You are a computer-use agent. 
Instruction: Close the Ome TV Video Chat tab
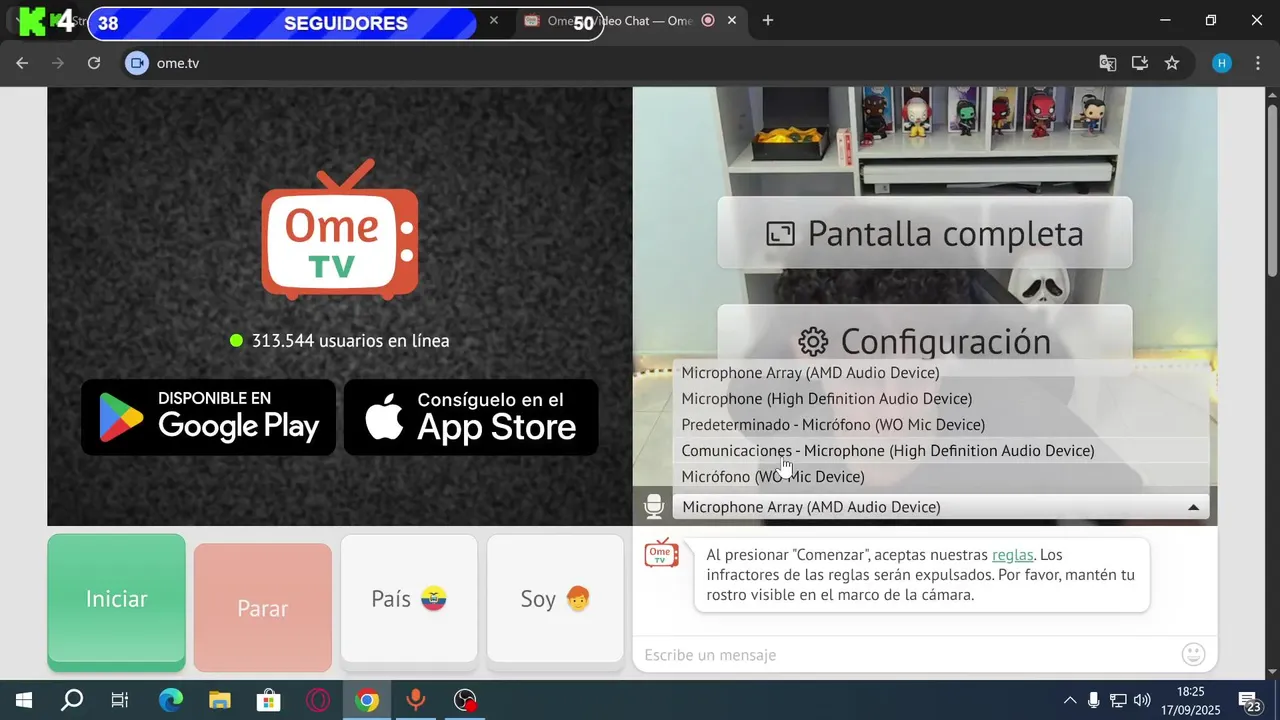pyautogui.click(x=733, y=20)
